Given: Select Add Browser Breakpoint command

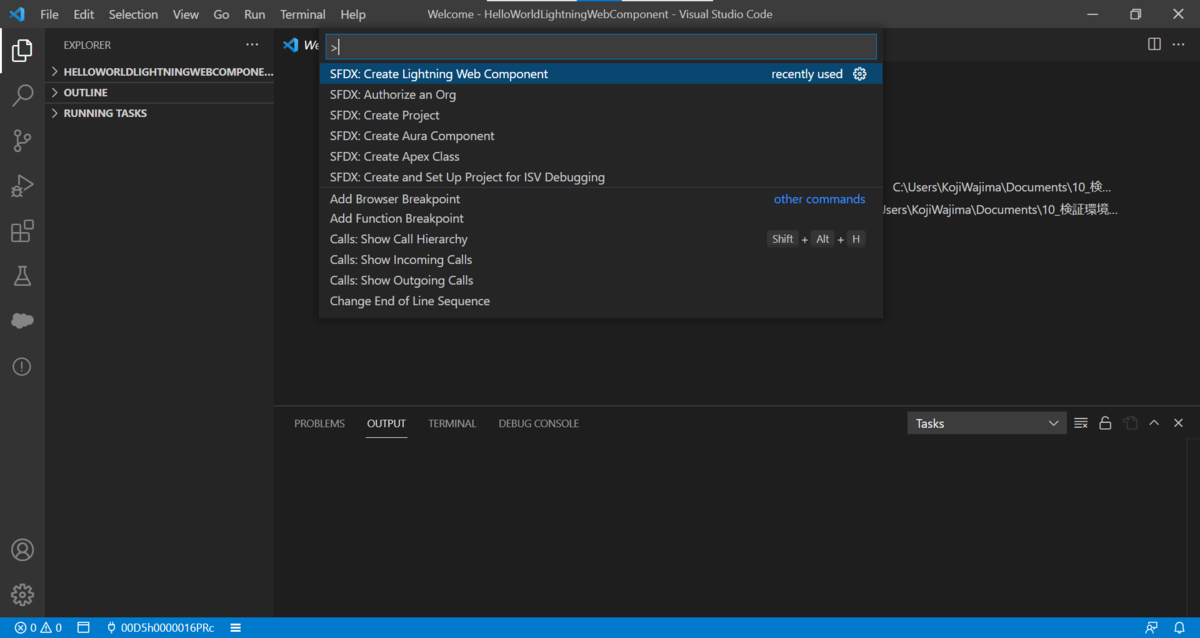Looking at the screenshot, I should [x=601, y=199].
